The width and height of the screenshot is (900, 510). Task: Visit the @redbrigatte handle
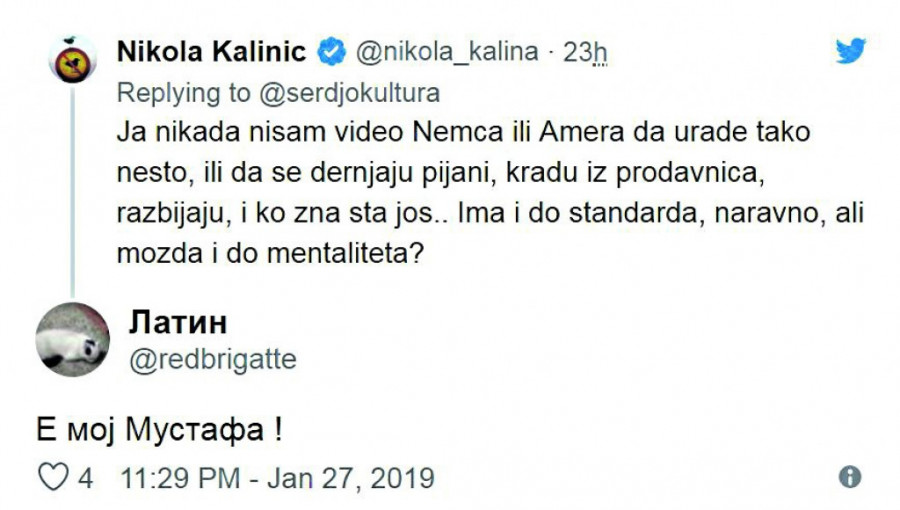pyautogui.click(x=213, y=359)
